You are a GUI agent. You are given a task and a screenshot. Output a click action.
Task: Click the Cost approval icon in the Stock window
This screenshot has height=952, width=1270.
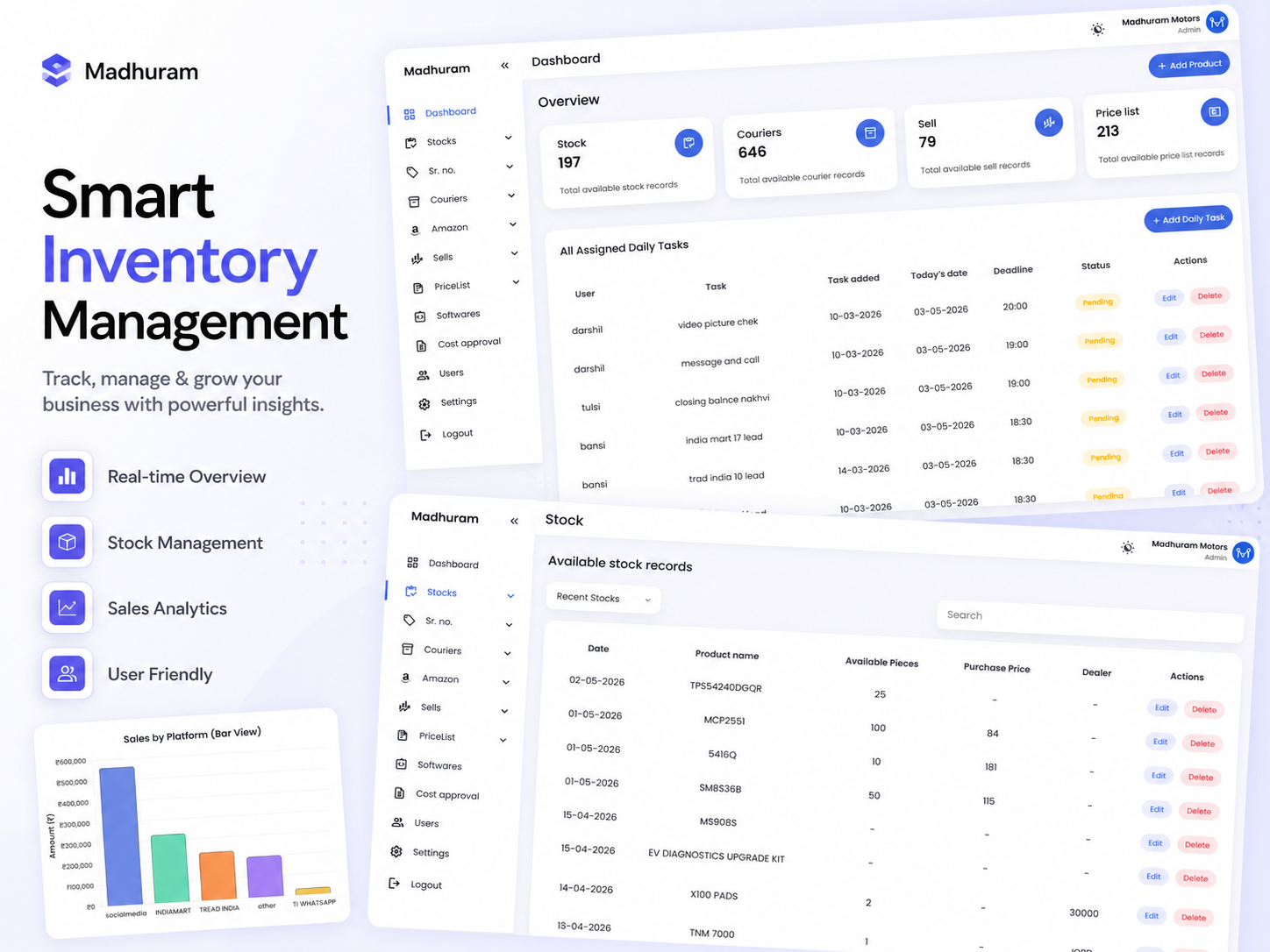(400, 793)
